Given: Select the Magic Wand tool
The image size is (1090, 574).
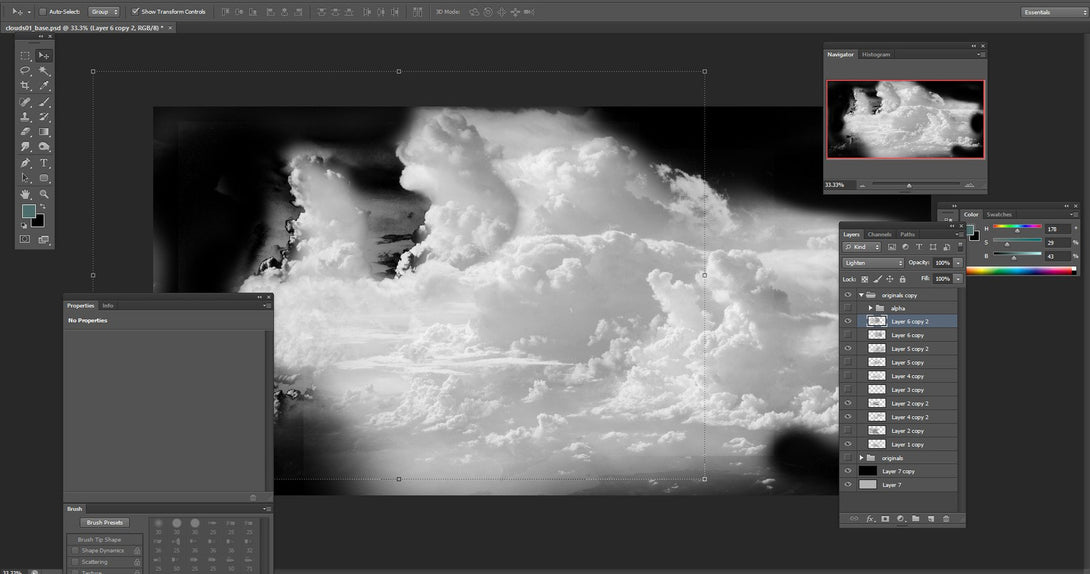Looking at the screenshot, I should point(44,70).
